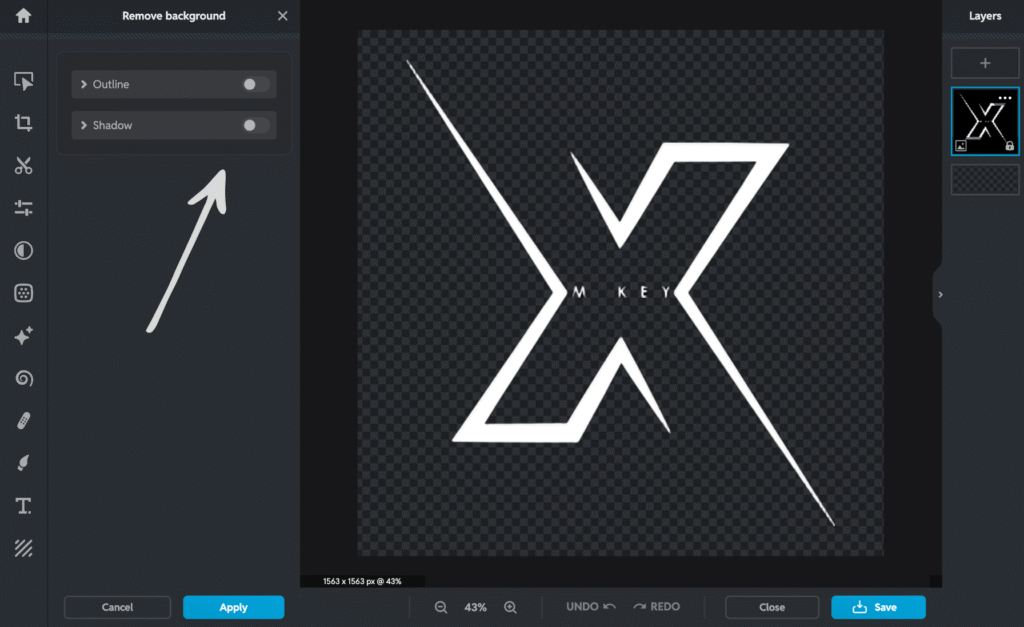Select the Arrange tool icon
The height and width of the screenshot is (627, 1024).
coord(24,81)
